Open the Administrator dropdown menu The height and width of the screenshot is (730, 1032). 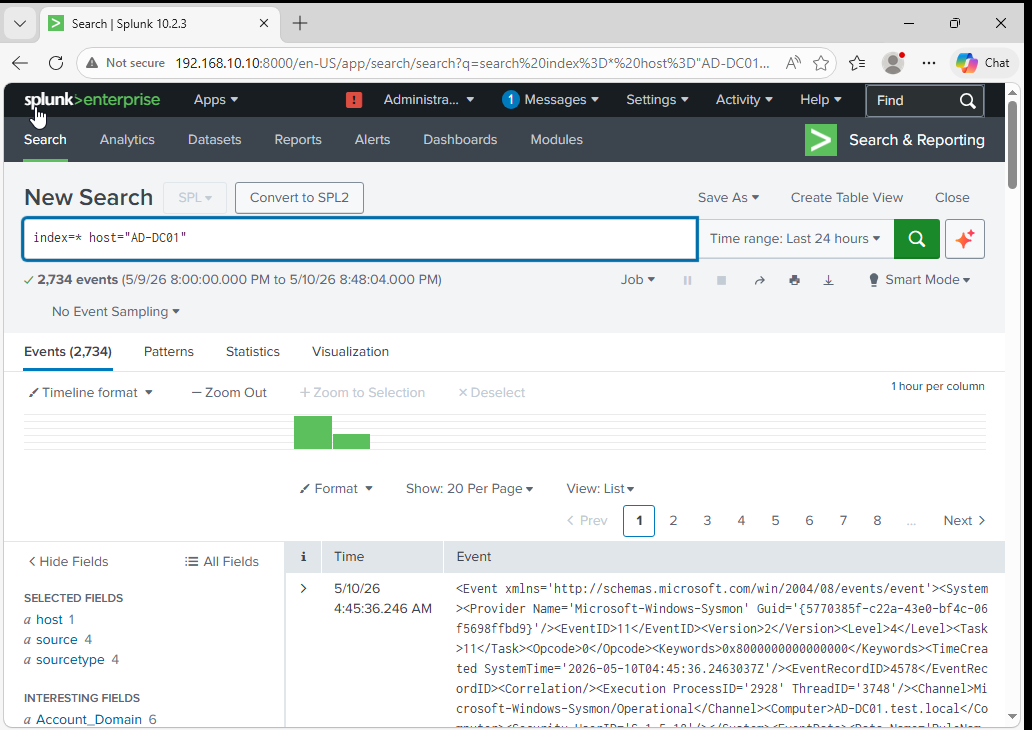click(x=428, y=100)
